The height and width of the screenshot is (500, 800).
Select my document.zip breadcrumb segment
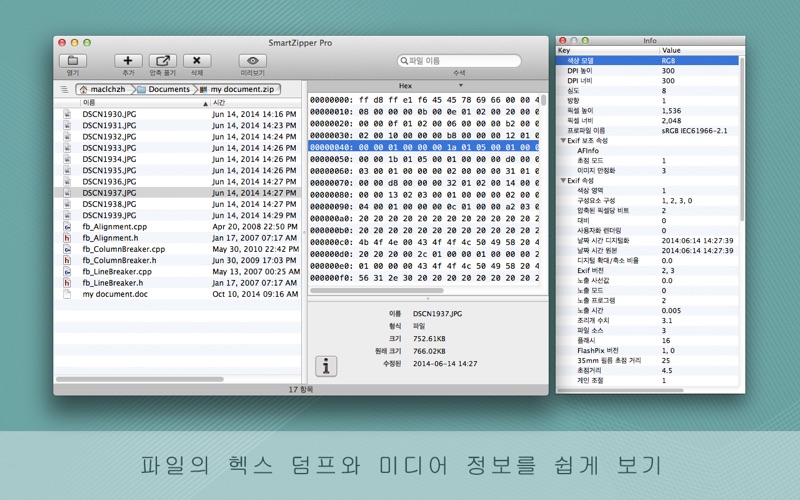tap(238, 89)
